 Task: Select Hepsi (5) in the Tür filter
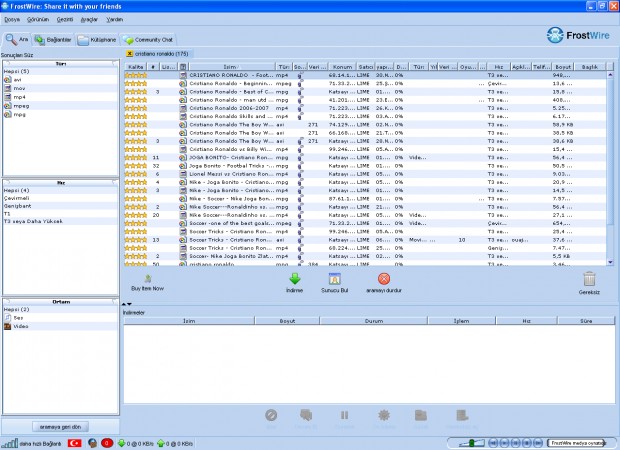[60, 71]
